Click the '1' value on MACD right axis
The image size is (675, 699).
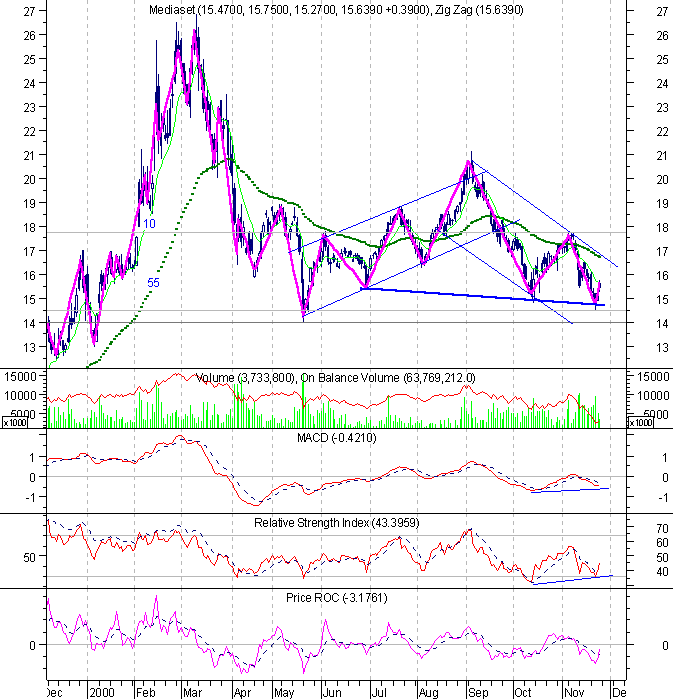coord(665,458)
